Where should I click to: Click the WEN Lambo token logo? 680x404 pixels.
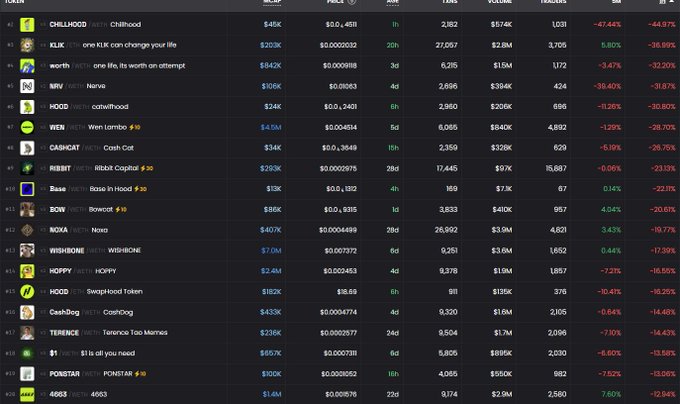[x=27, y=127]
